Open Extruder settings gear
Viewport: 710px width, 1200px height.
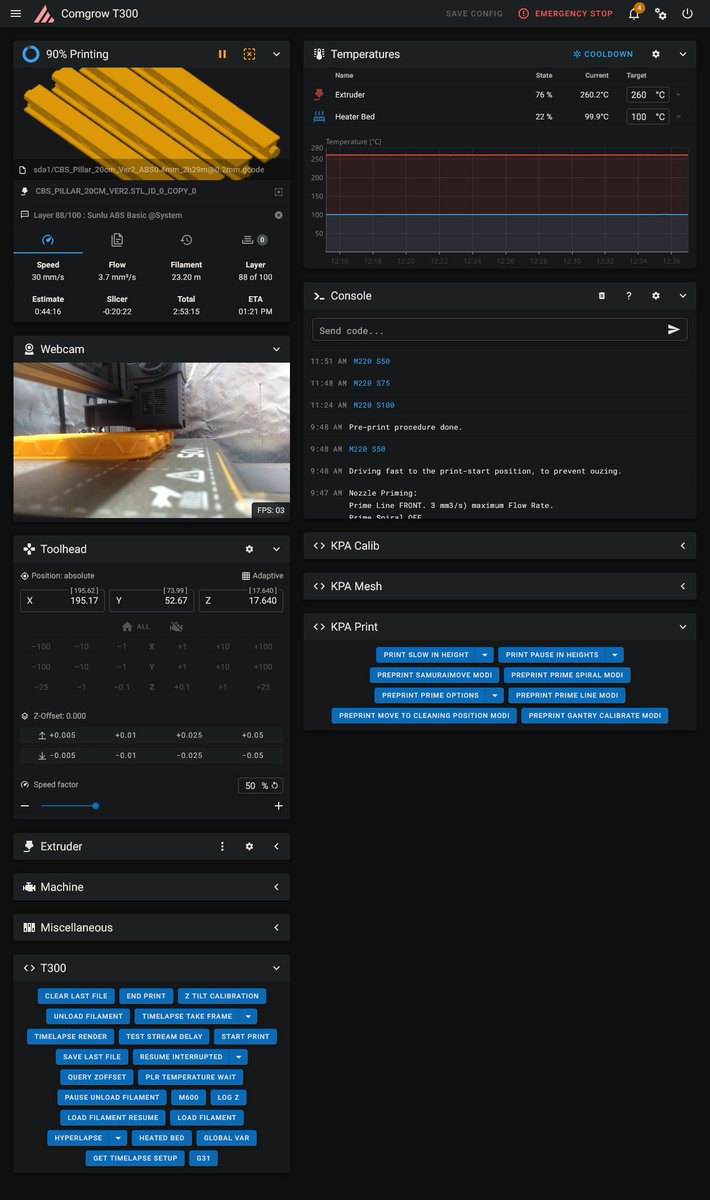tap(249, 846)
